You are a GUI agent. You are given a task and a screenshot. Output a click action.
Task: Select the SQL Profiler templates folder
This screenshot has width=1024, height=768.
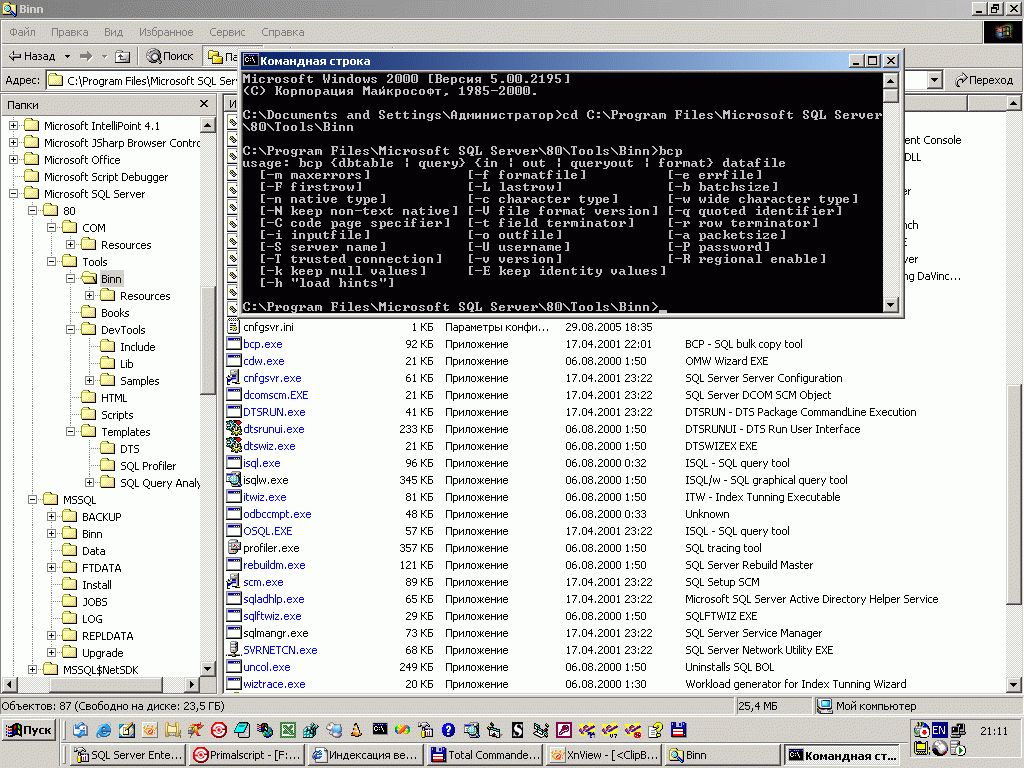pyautogui.click(x=148, y=466)
